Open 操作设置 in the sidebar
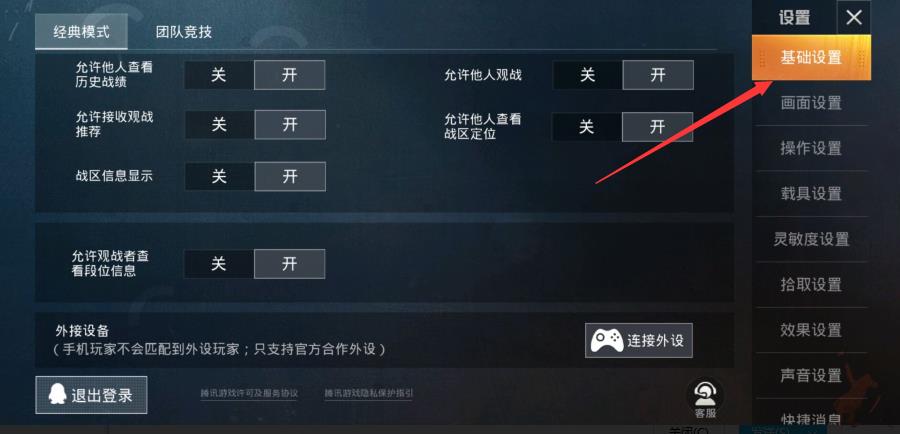 pyautogui.click(x=811, y=149)
